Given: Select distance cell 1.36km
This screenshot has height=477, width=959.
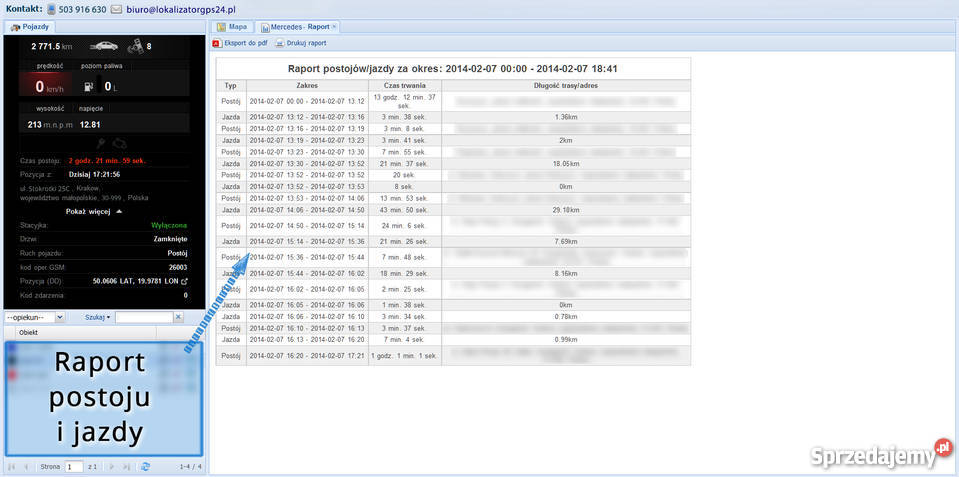Looking at the screenshot, I should pos(566,117).
